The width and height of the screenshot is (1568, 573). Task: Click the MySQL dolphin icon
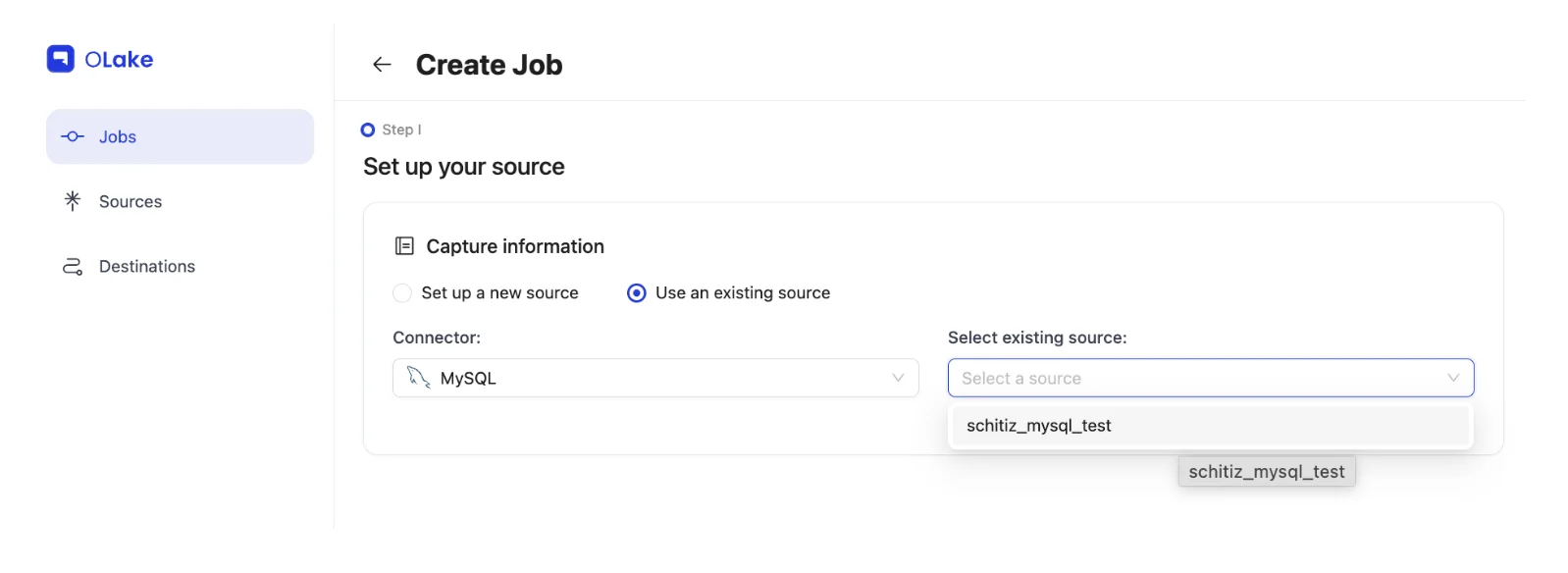coord(419,378)
